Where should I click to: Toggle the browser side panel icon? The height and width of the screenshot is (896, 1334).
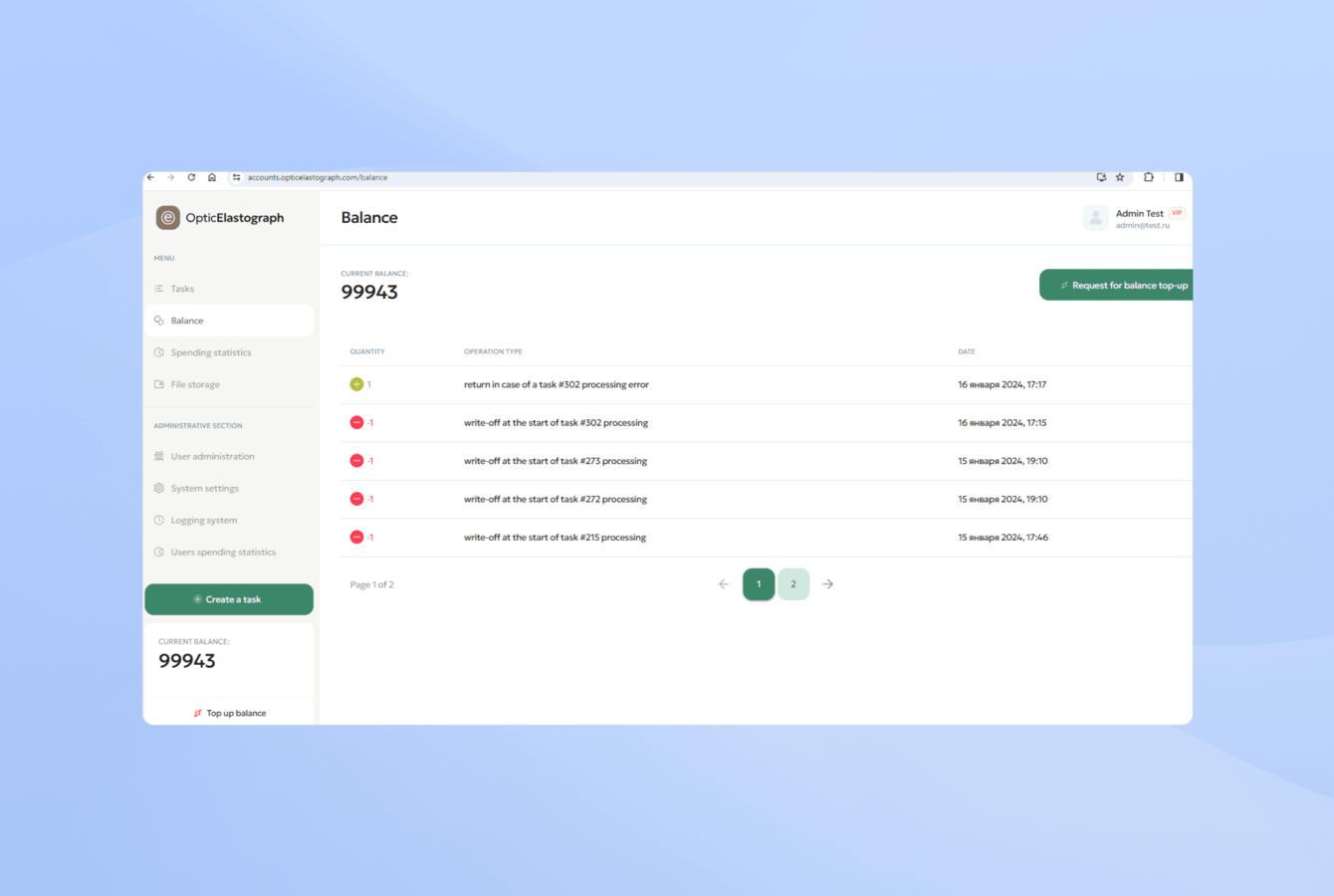point(1179,177)
